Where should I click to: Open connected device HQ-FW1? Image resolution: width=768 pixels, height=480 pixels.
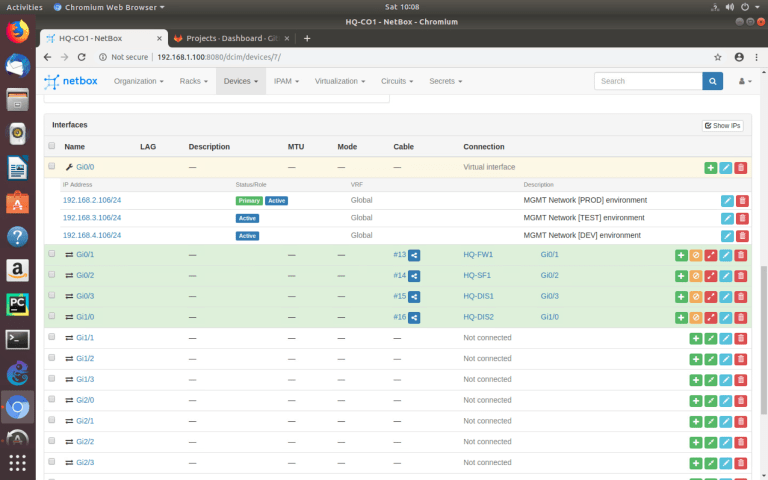[478, 254]
